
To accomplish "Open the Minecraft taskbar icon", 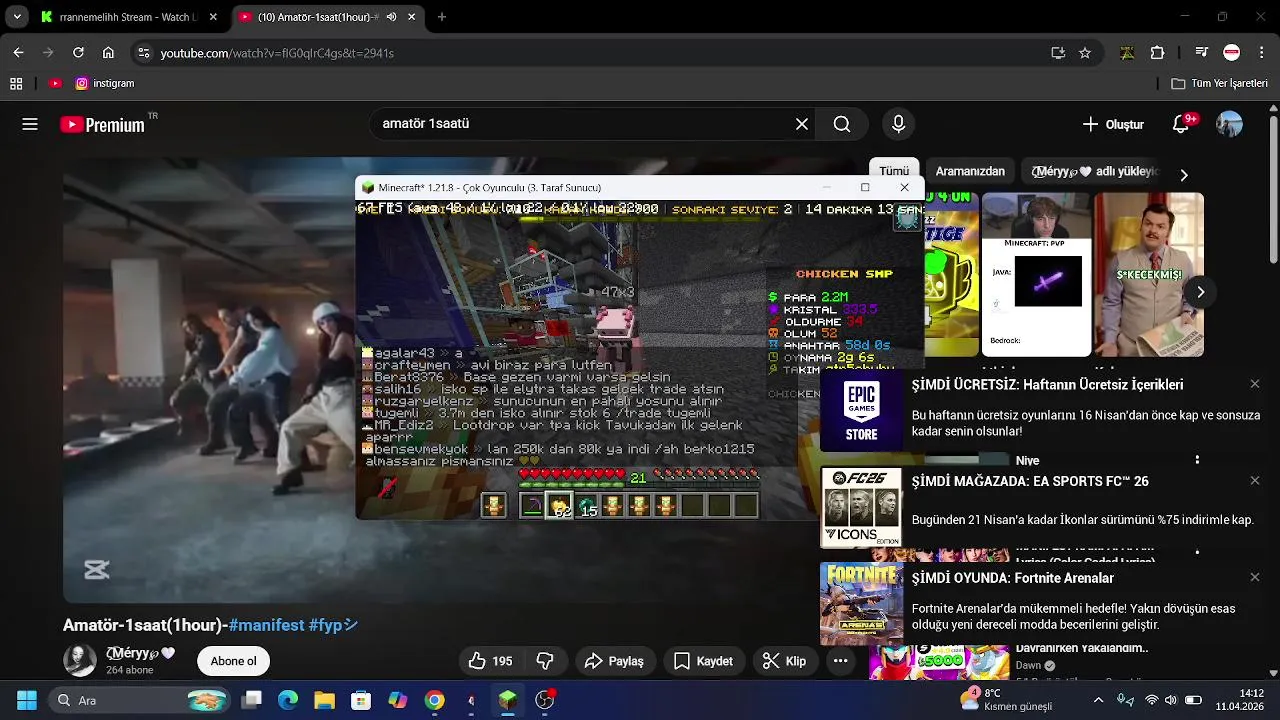I will tap(508, 700).
